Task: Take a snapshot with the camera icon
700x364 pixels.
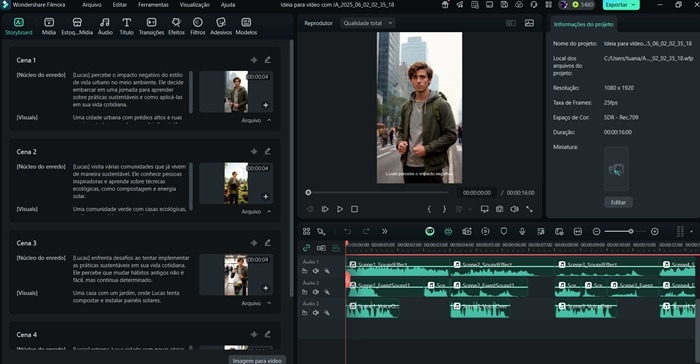Action: pos(500,209)
